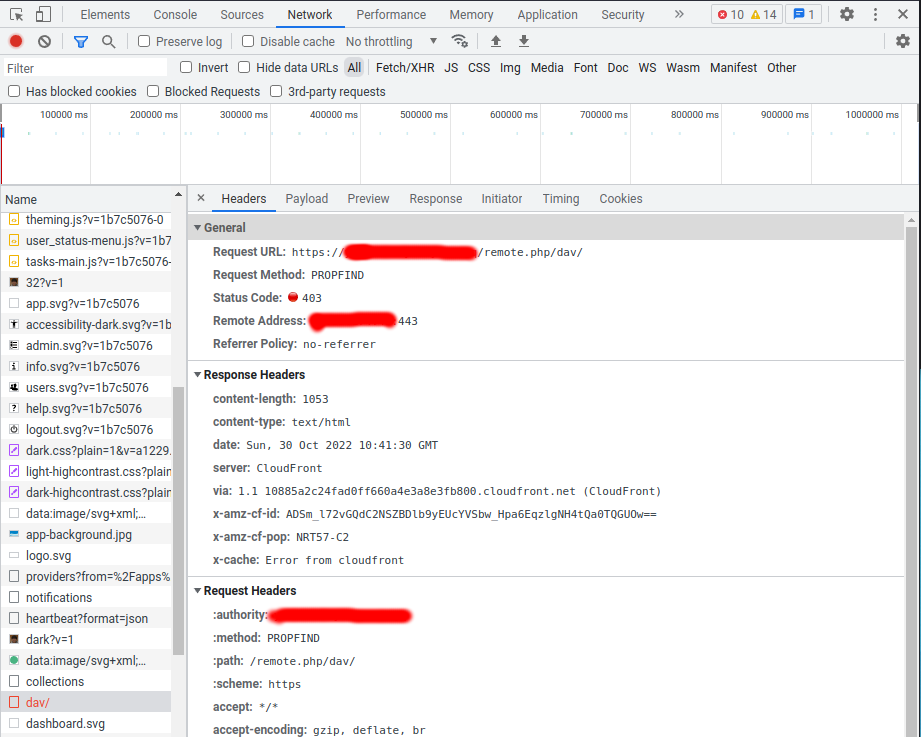The image size is (921, 737).
Task: Open the Performance tab
Action: (391, 15)
